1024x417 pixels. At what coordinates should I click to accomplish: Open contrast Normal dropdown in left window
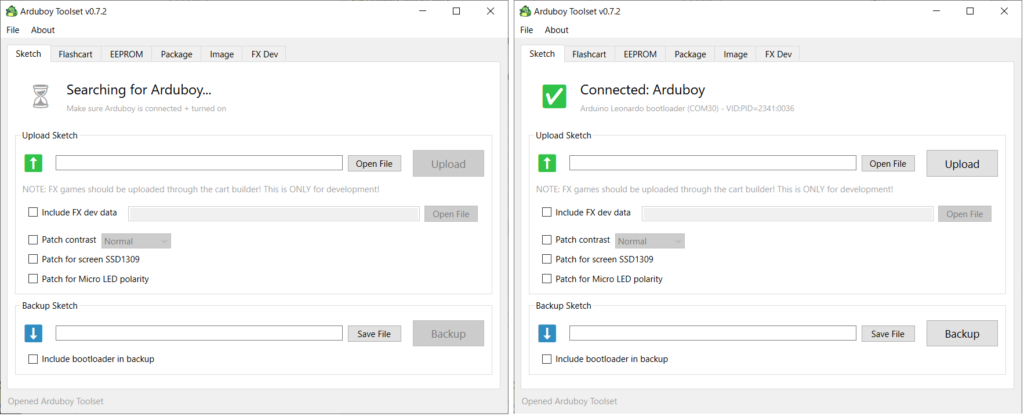click(x=136, y=241)
